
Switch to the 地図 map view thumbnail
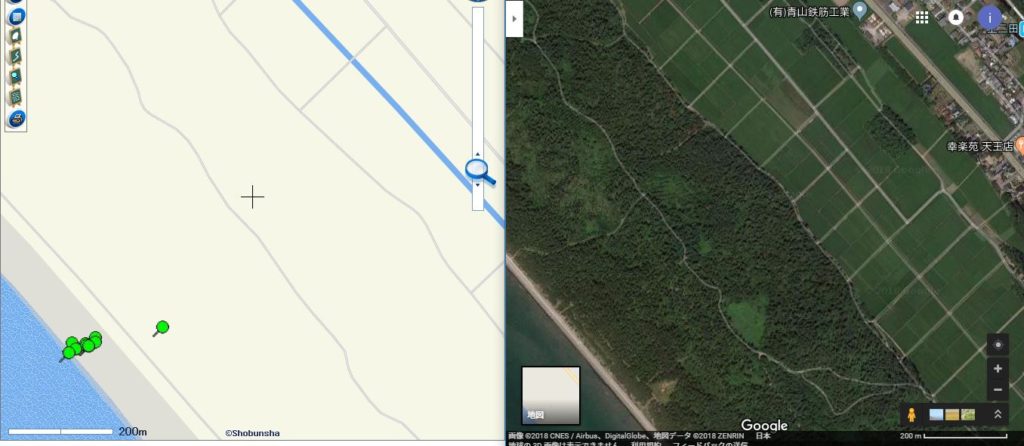point(551,396)
